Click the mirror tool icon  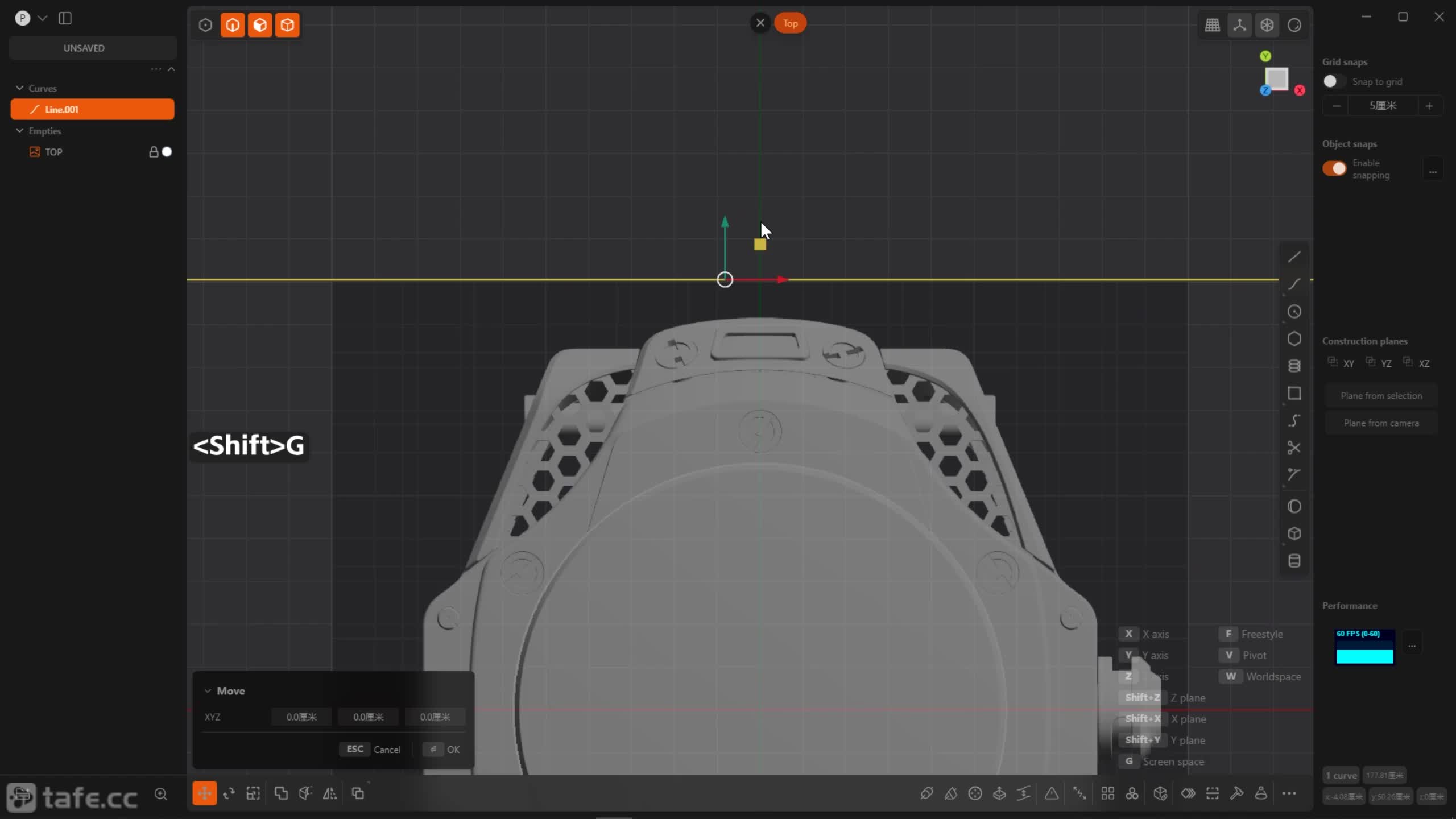tap(330, 793)
